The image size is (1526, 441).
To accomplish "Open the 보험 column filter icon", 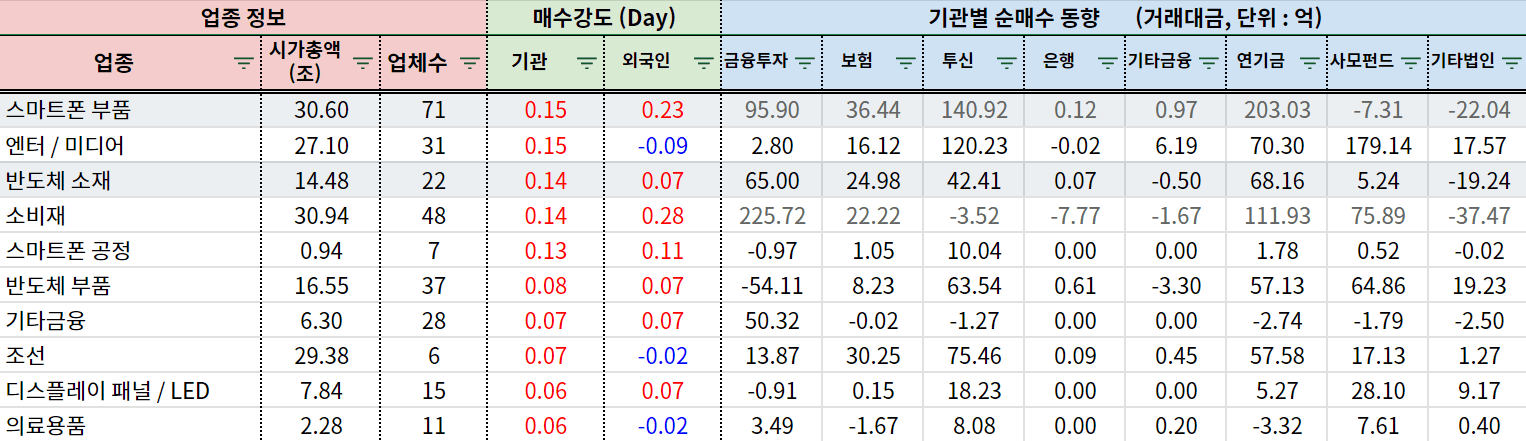I will click(x=905, y=62).
